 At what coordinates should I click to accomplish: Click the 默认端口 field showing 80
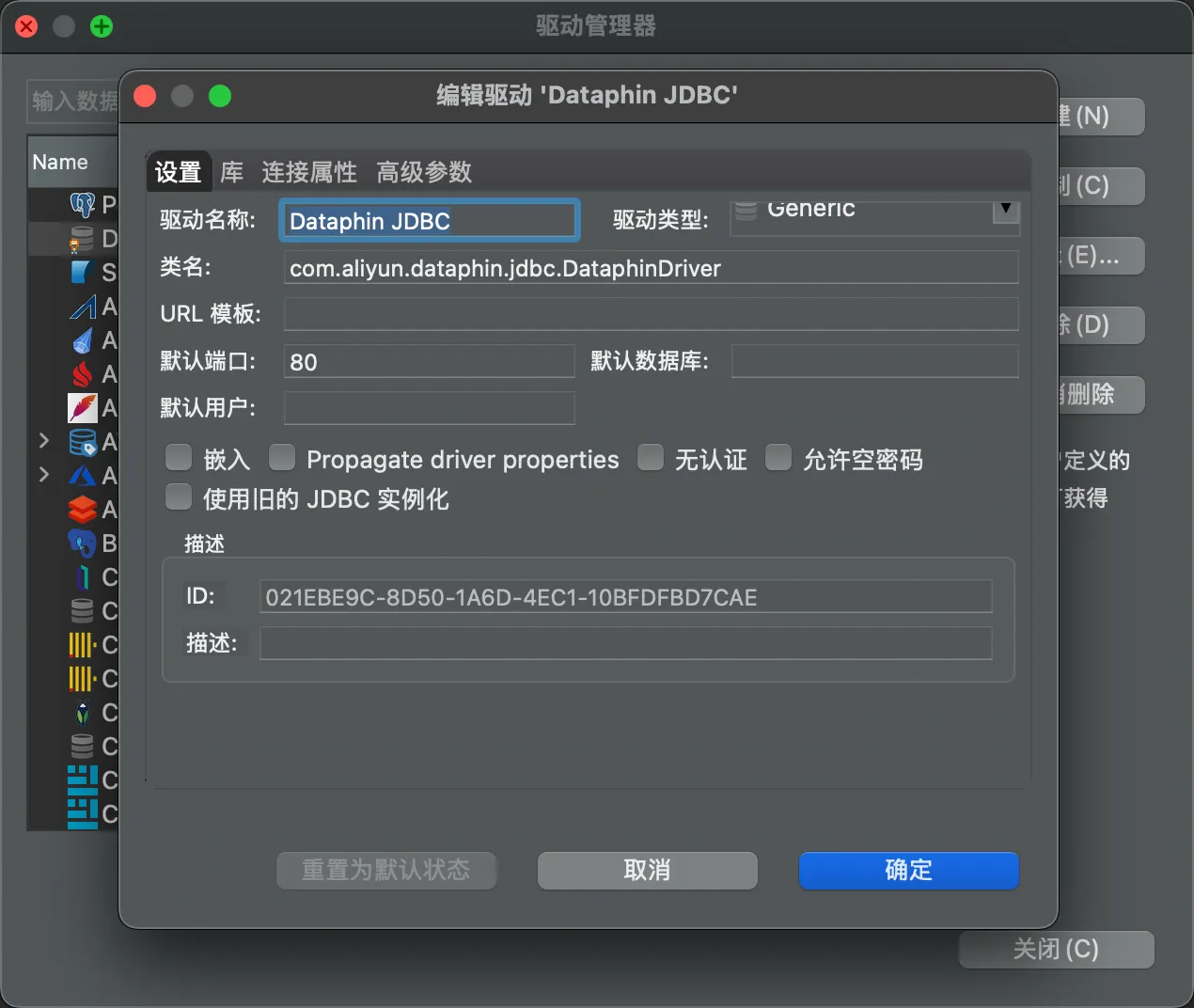point(429,361)
